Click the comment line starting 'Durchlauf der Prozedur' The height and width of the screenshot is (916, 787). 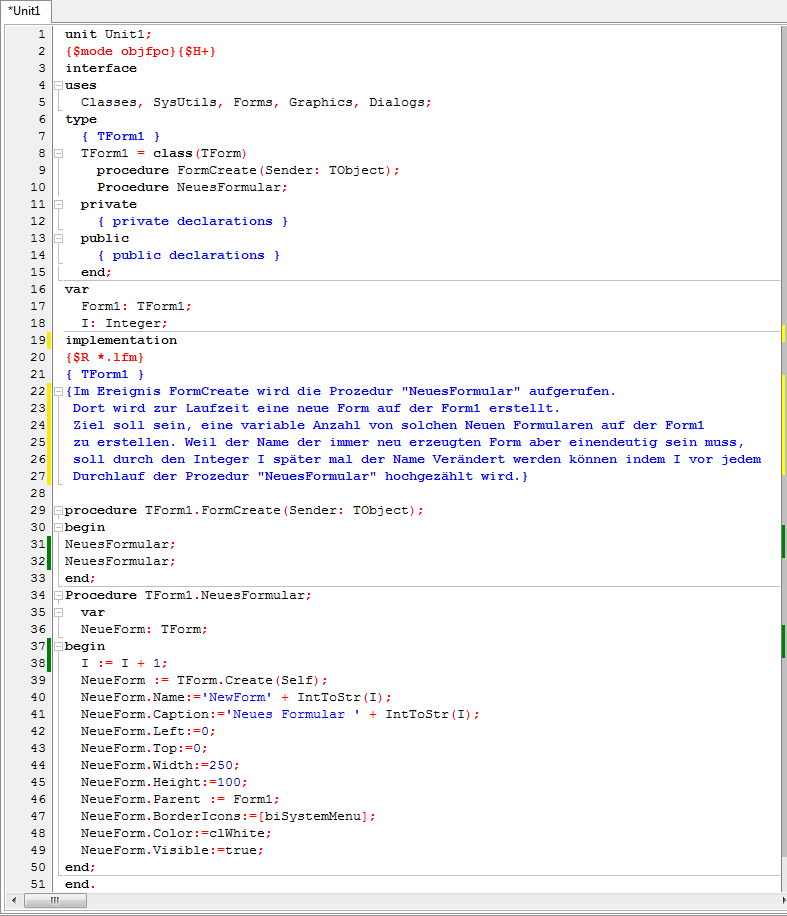coord(300,476)
